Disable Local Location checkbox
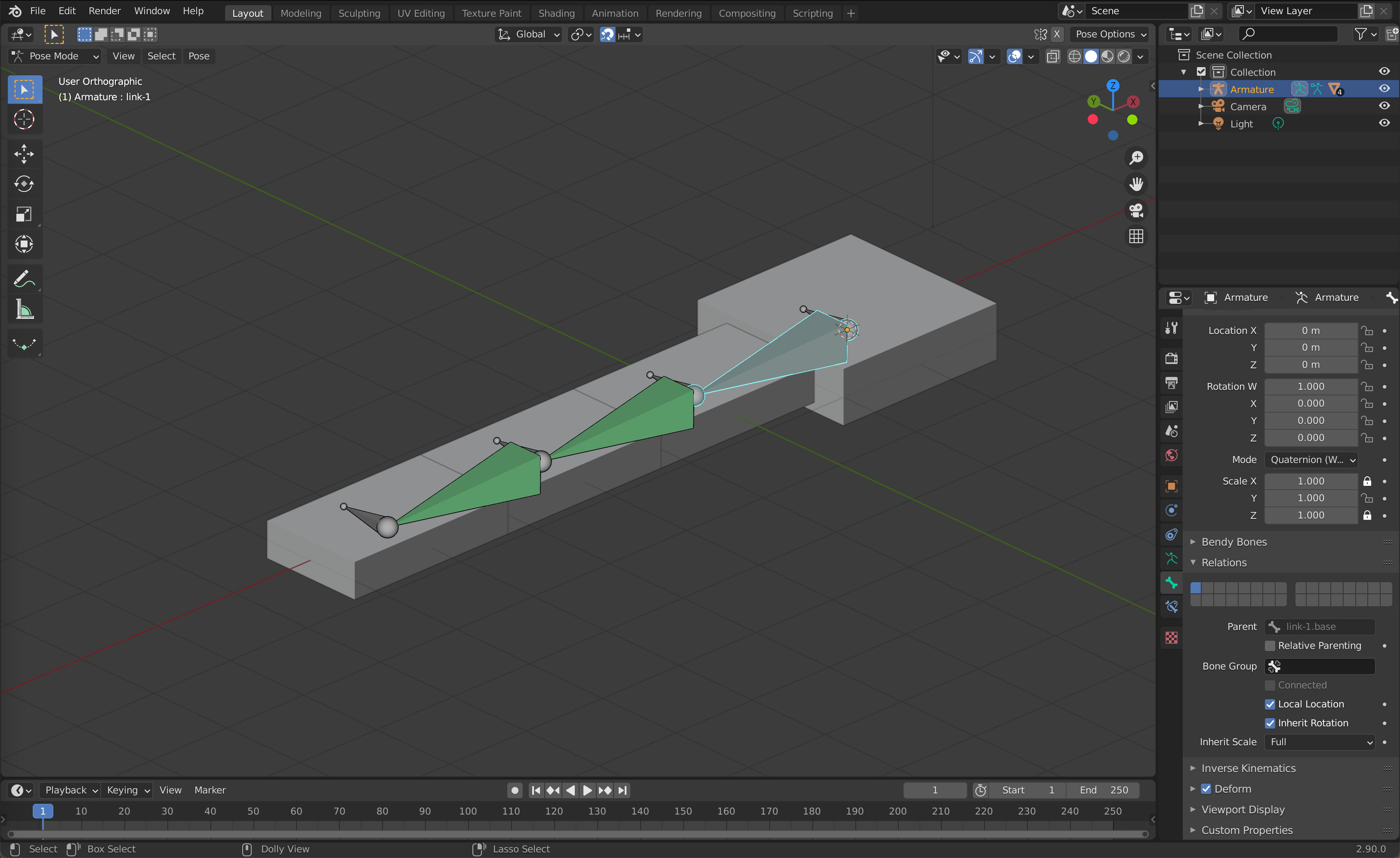 click(x=1270, y=704)
